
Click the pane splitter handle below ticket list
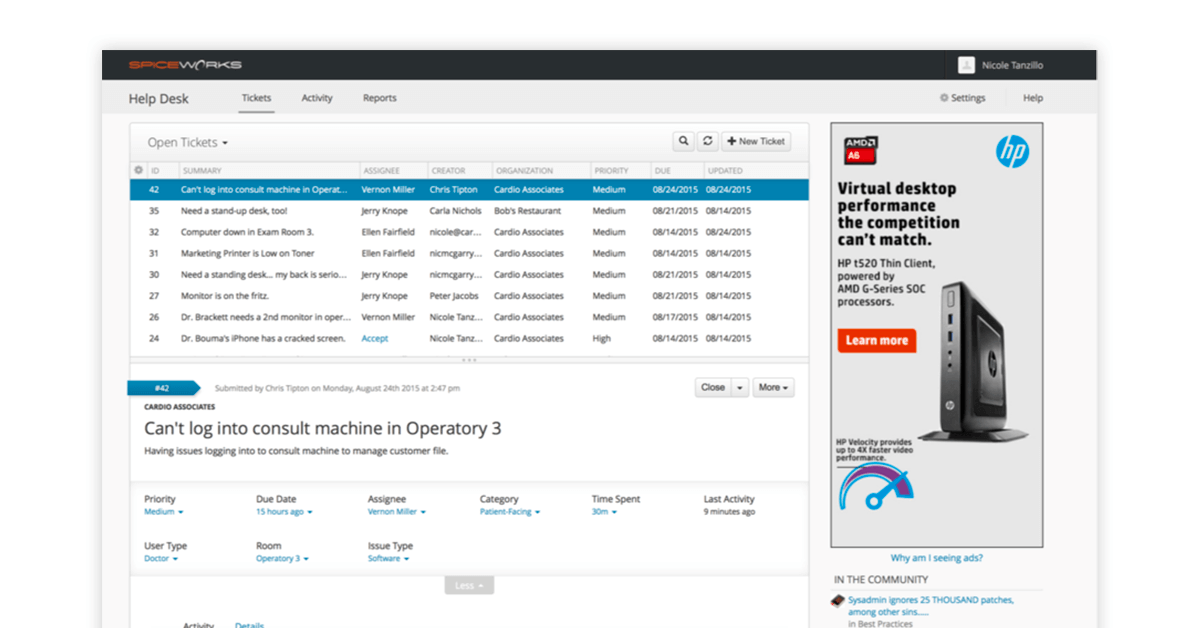[469, 359]
